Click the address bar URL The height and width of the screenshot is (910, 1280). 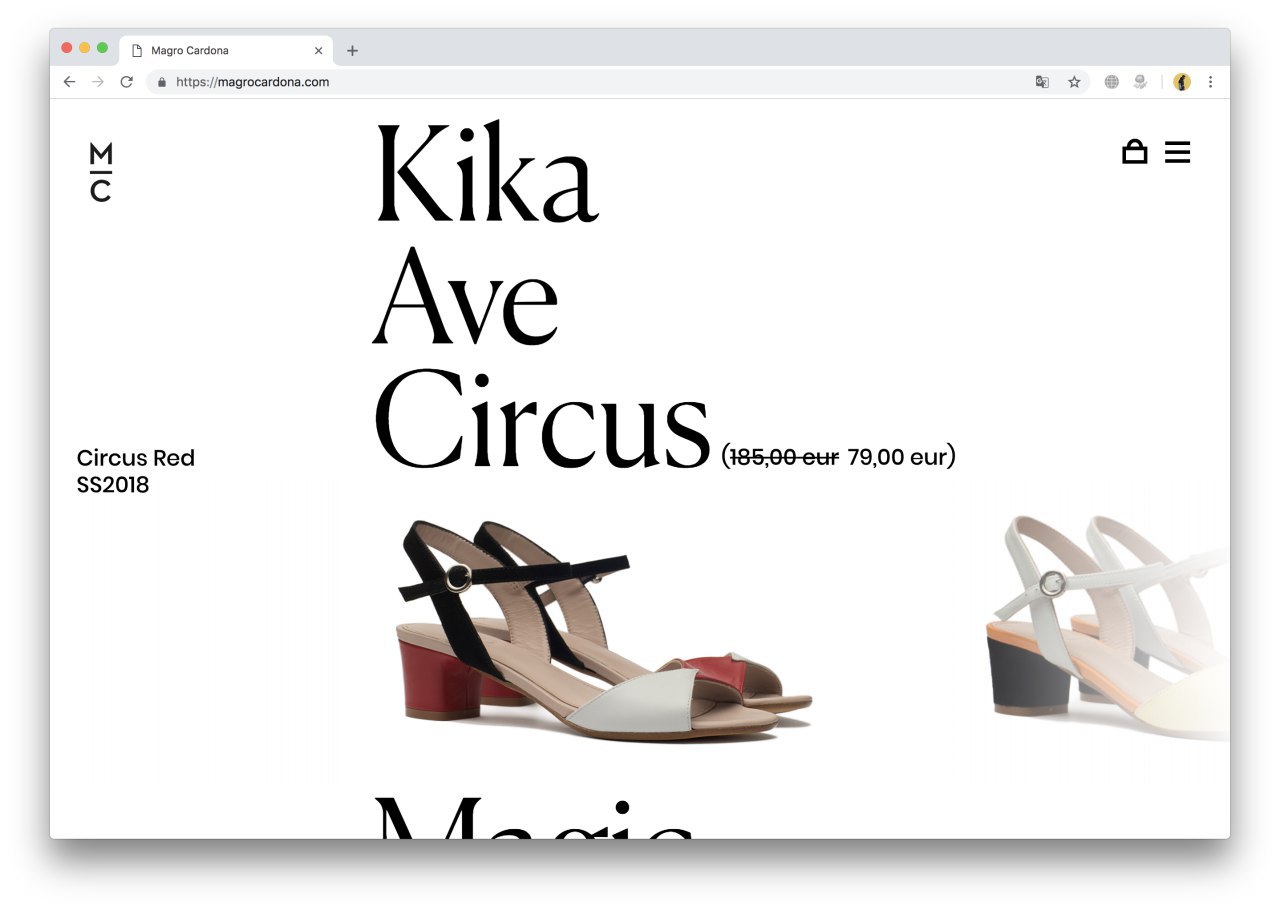(x=252, y=82)
